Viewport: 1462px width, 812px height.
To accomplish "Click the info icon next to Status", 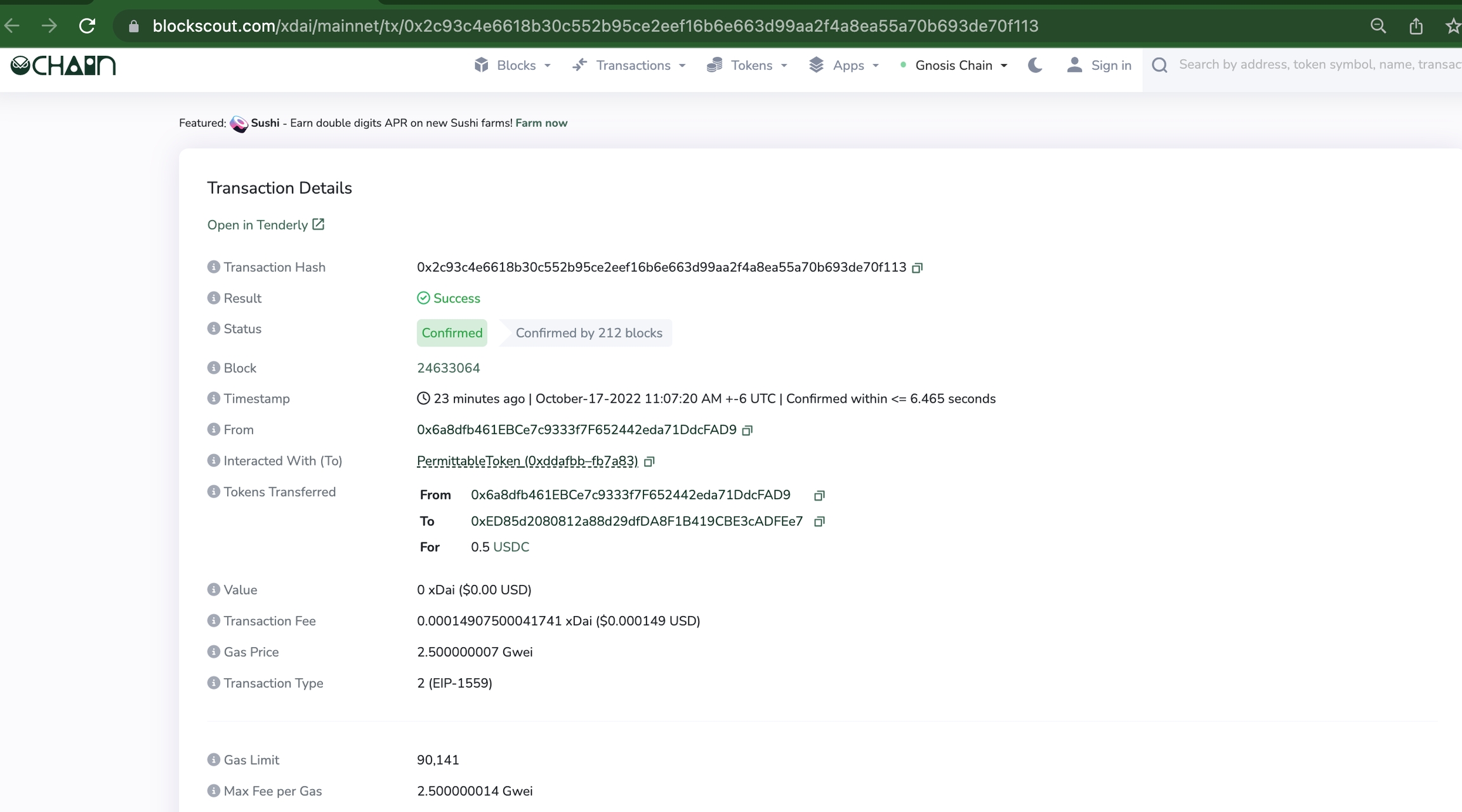I will point(213,329).
